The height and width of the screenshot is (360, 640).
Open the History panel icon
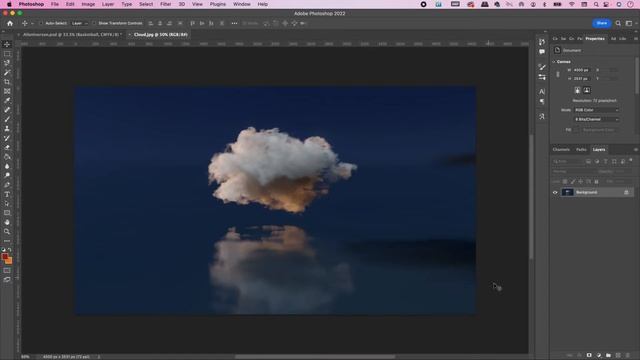[542, 42]
